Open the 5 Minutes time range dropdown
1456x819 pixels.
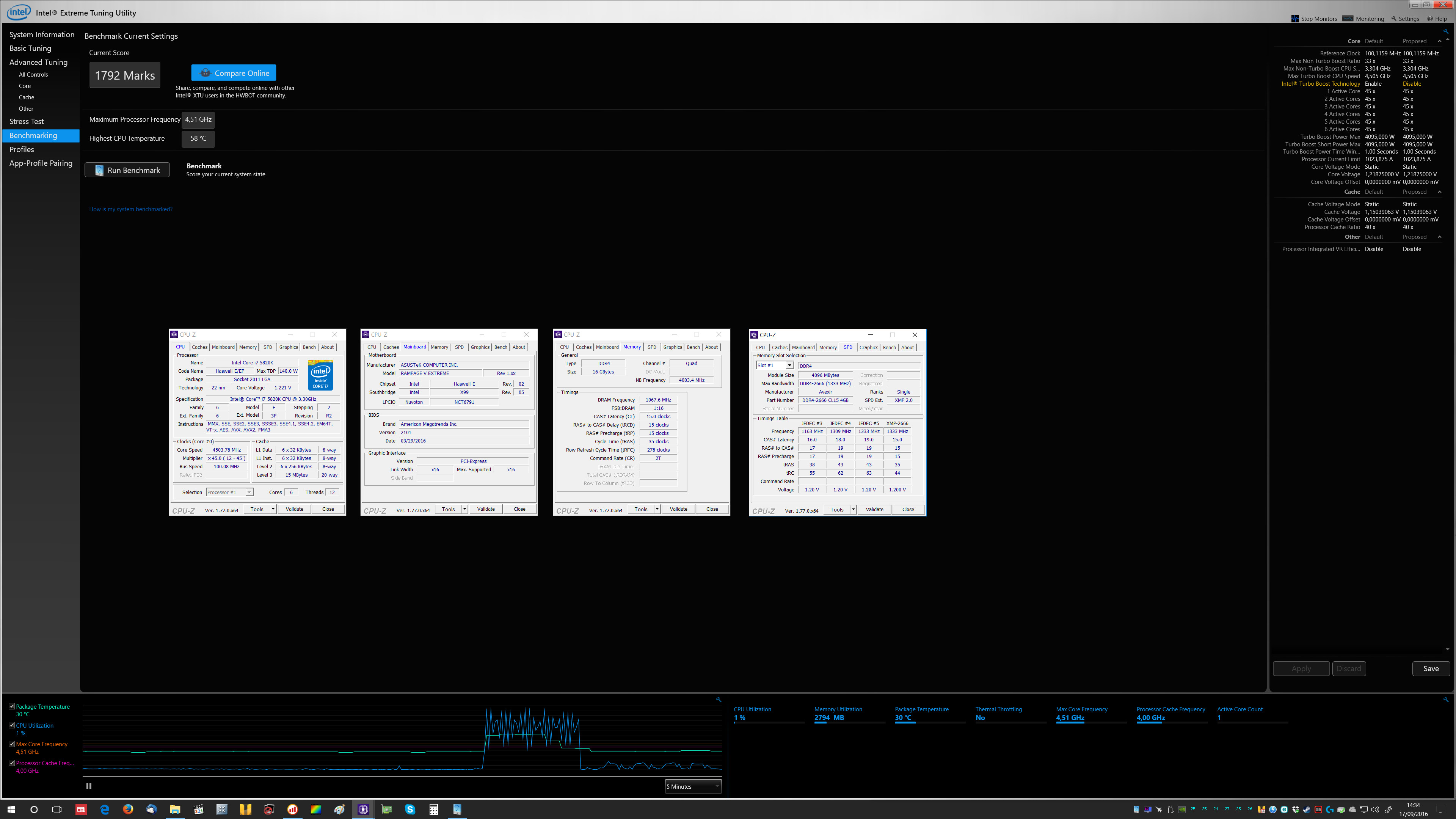coord(693,786)
